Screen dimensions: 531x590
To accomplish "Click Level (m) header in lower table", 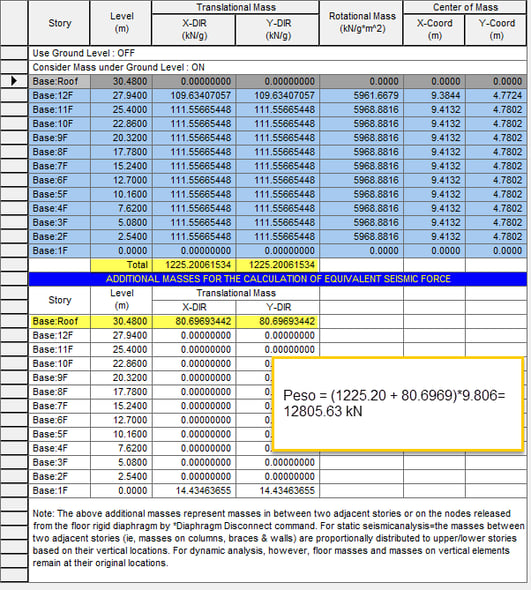I will click(121, 300).
